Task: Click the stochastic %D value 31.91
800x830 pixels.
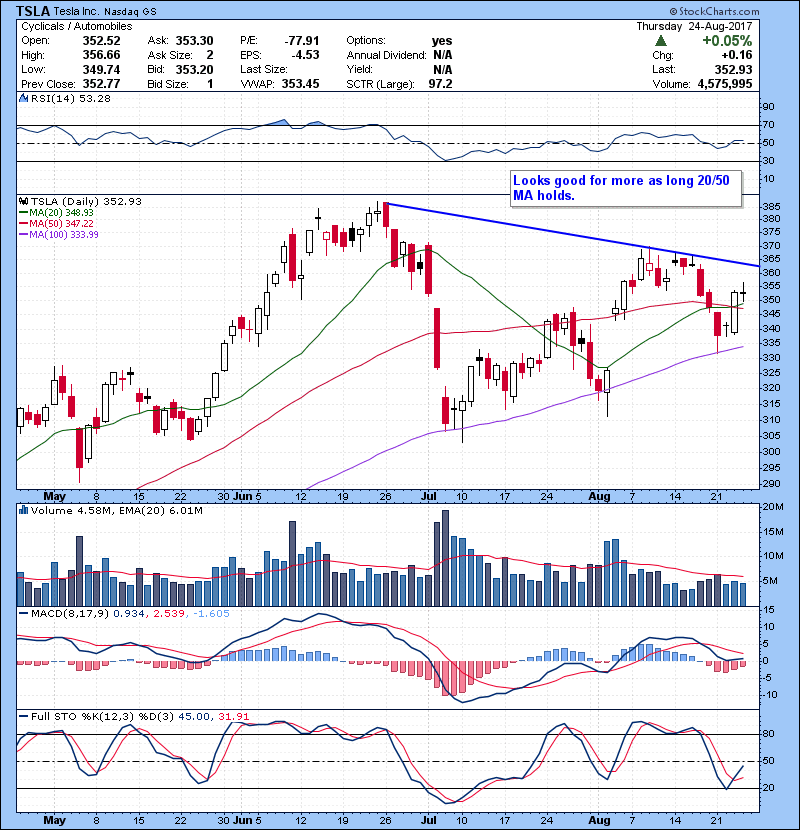Action: point(234,717)
